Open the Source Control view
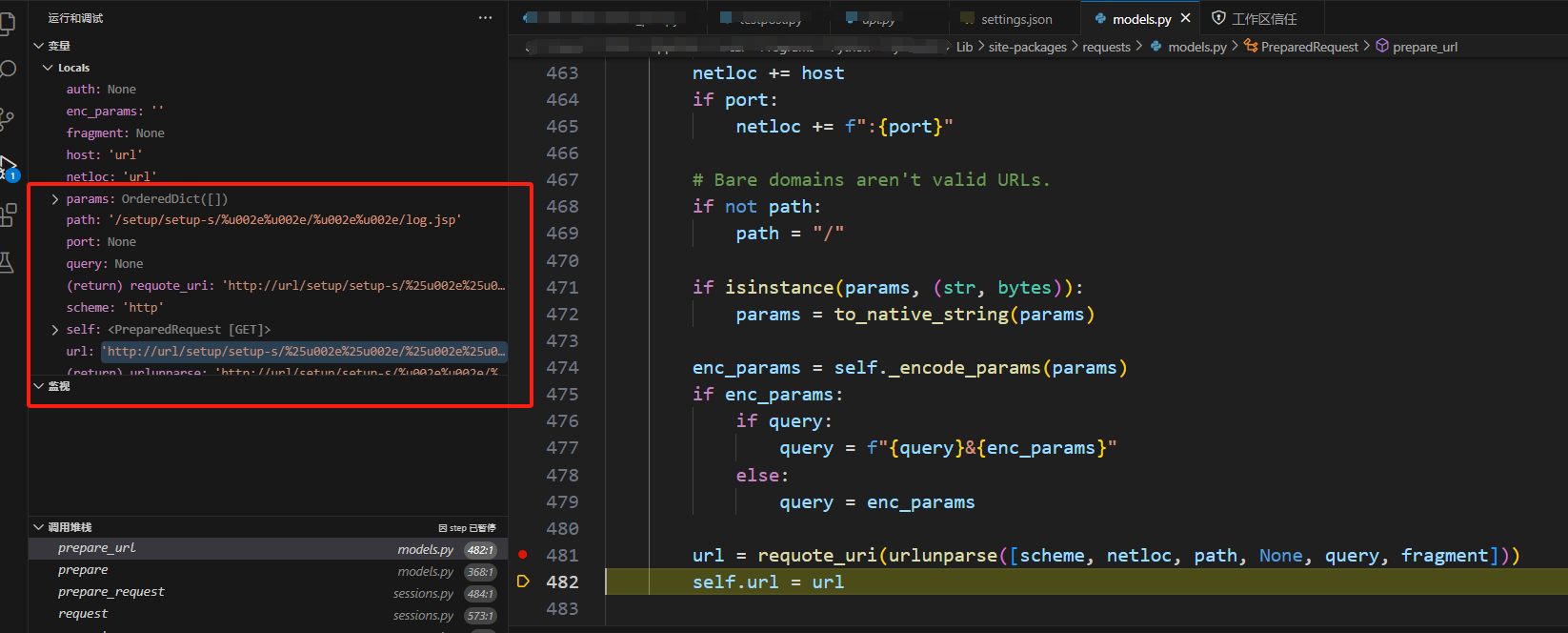 click(x=8, y=118)
